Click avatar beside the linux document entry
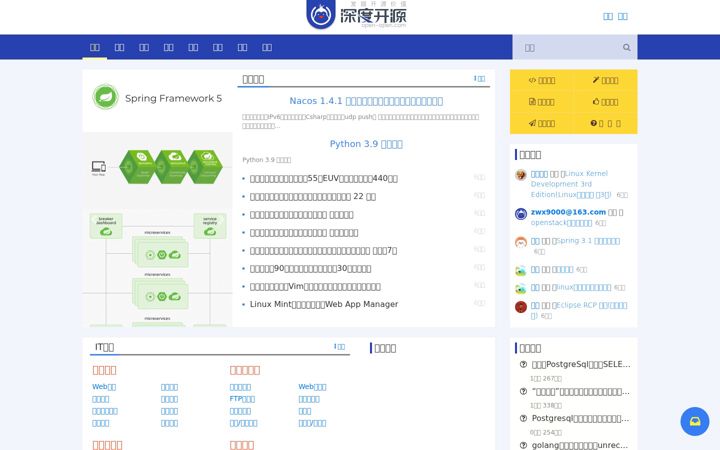This screenshot has width=720, height=450. pyautogui.click(x=521, y=289)
